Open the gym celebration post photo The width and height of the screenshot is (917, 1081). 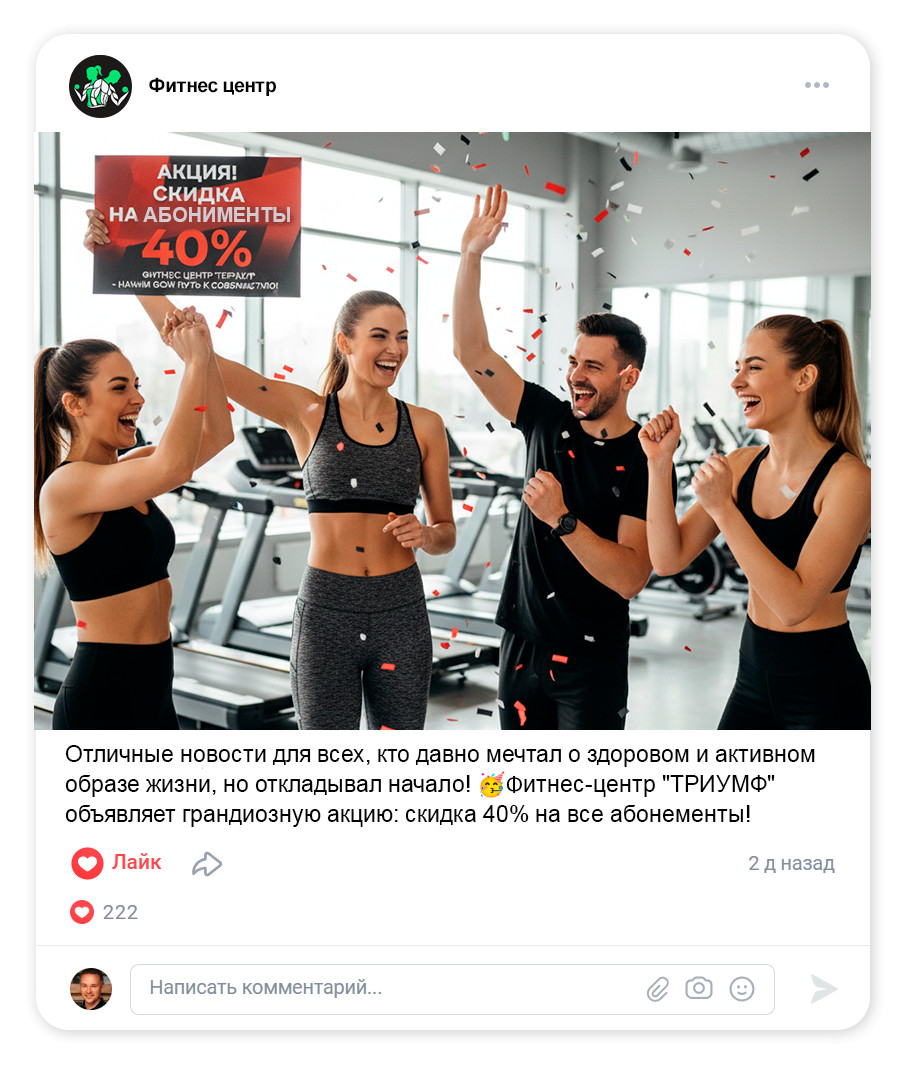tap(452, 431)
